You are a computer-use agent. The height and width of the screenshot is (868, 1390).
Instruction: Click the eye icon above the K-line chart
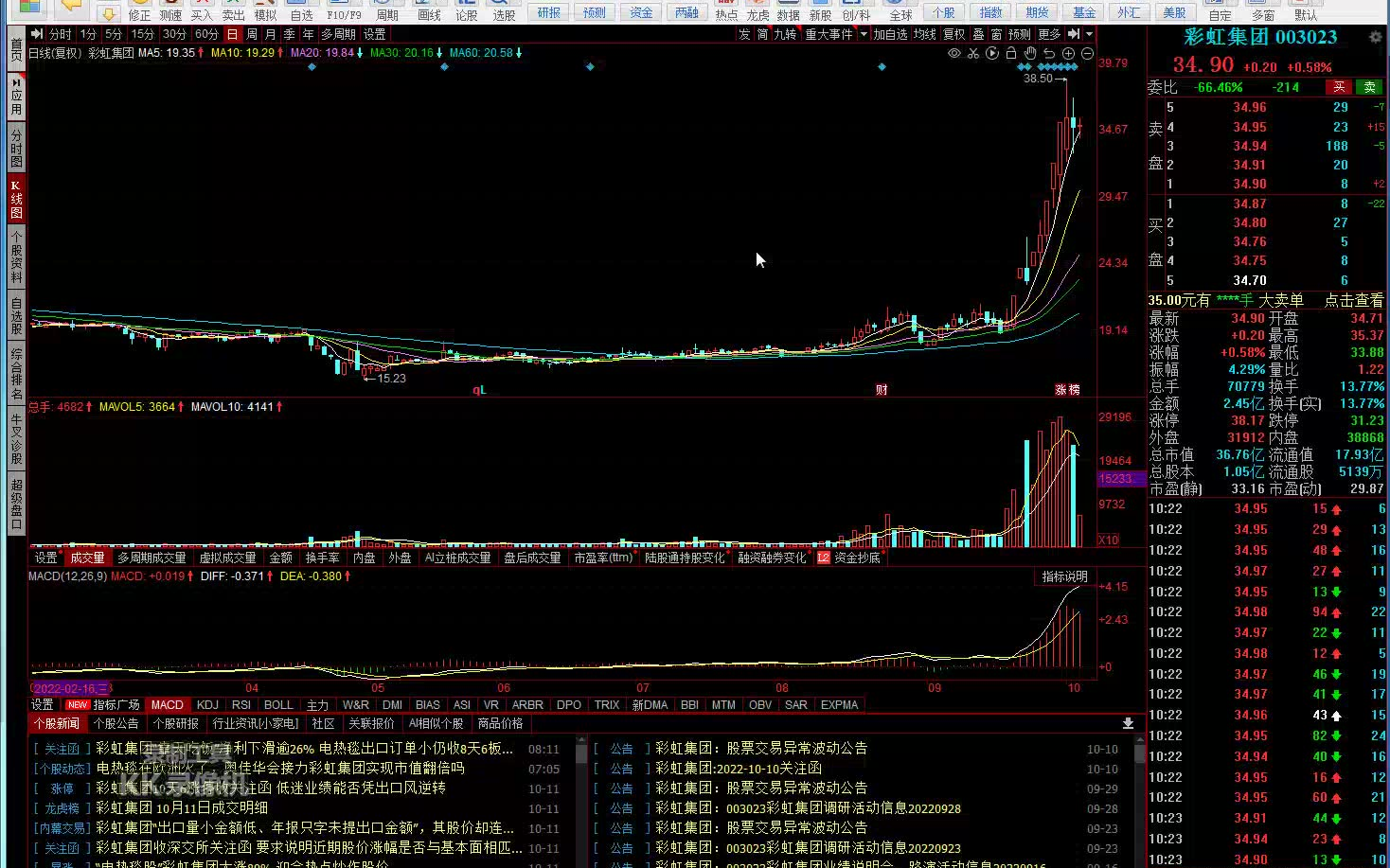[954, 54]
